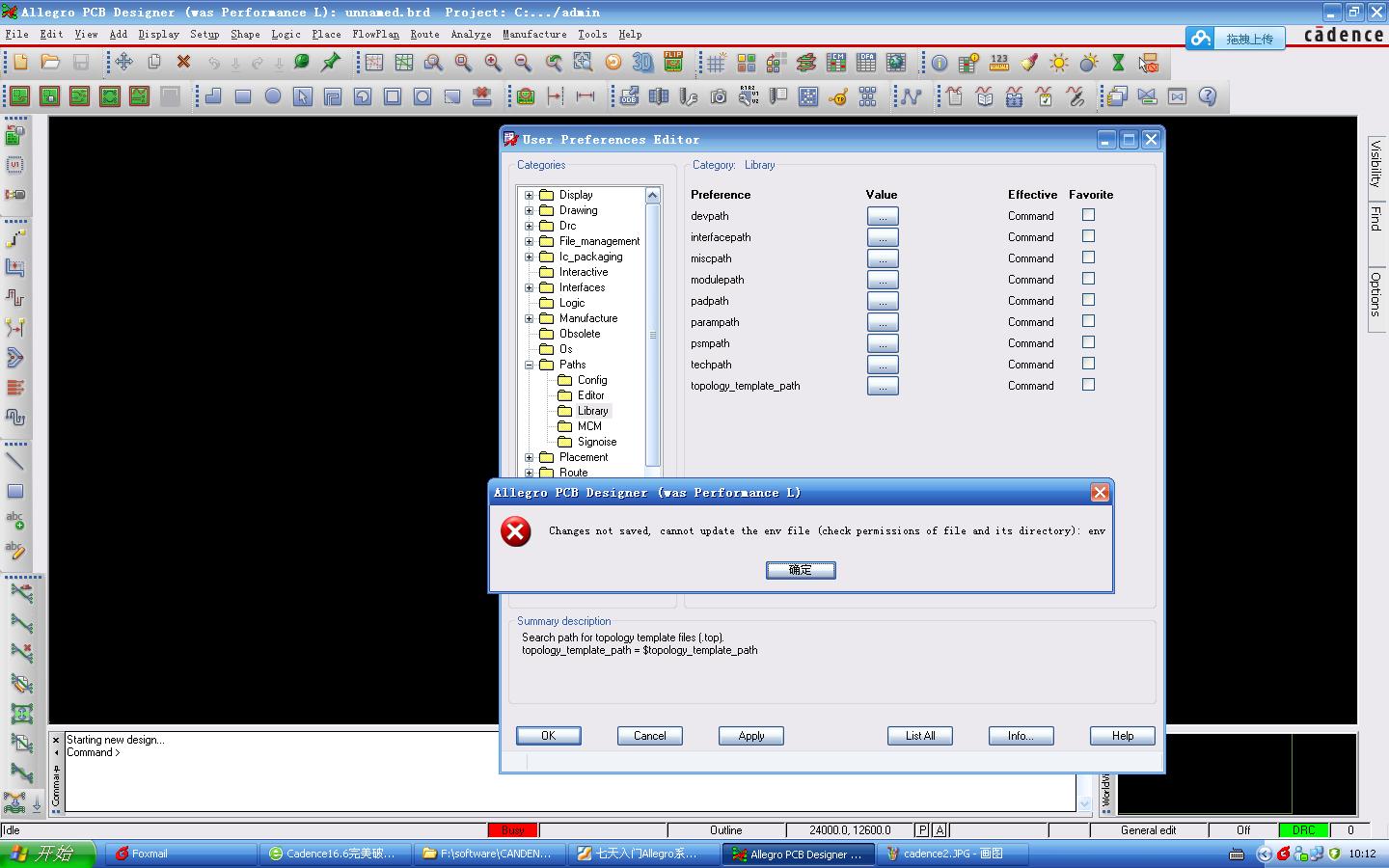Check Favorite box for psmpath
Image resolution: width=1389 pixels, height=868 pixels.
[1088, 342]
